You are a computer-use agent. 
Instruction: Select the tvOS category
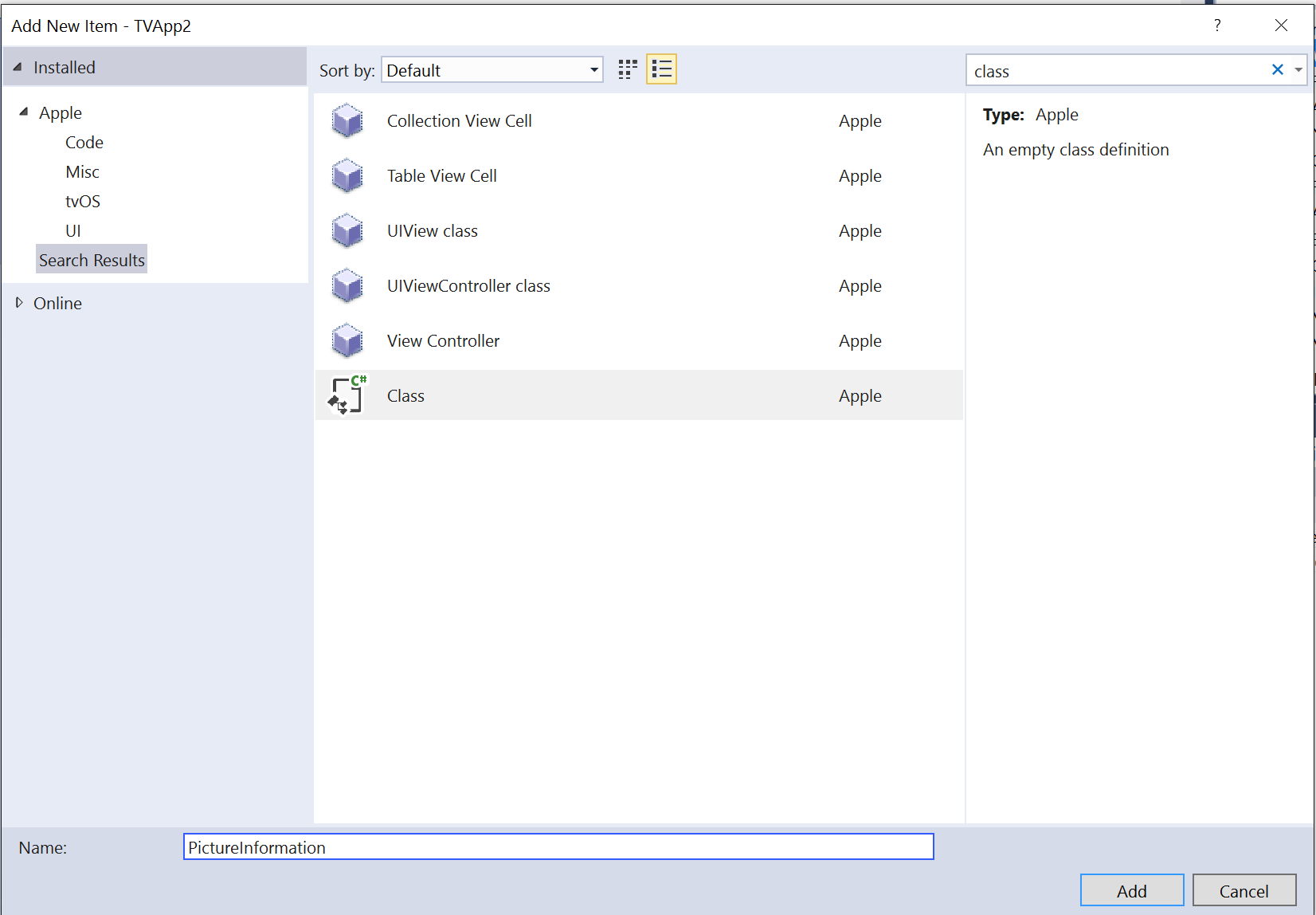[x=83, y=201]
